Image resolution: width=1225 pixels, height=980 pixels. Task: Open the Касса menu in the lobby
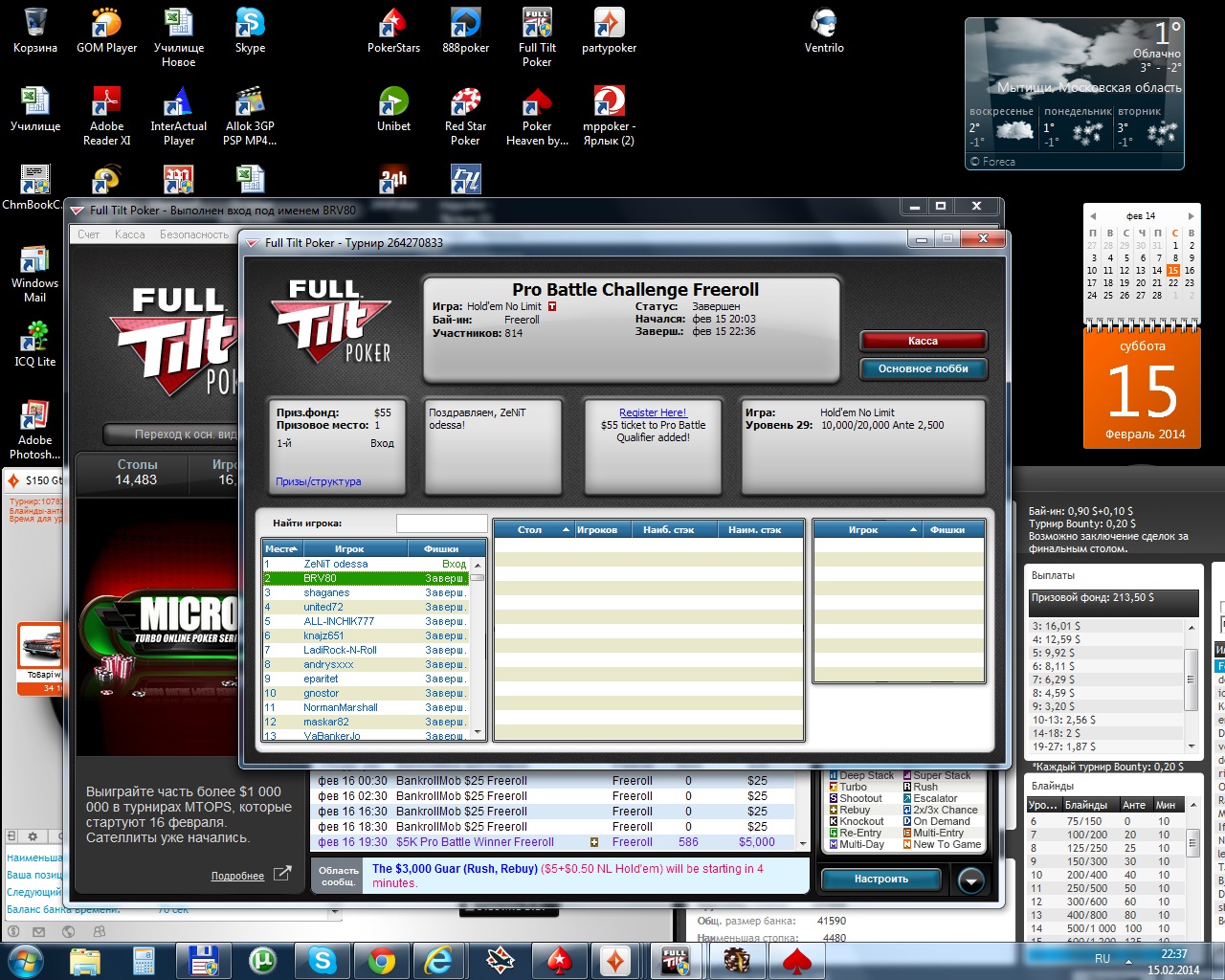tap(130, 234)
